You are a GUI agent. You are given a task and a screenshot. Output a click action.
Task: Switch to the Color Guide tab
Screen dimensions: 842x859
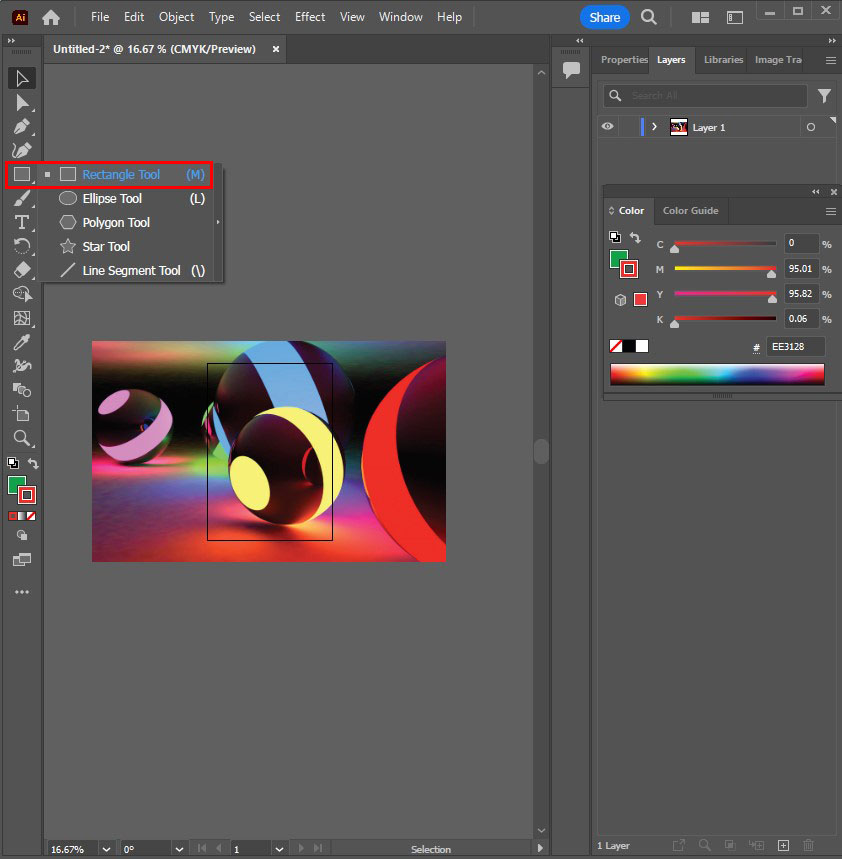[690, 211]
